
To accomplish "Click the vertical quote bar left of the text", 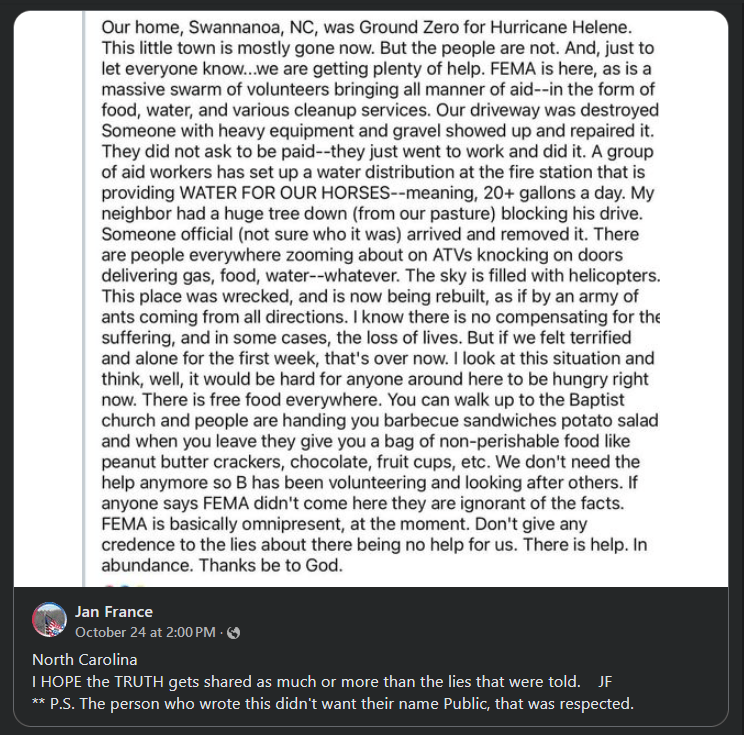I will tap(84, 300).
